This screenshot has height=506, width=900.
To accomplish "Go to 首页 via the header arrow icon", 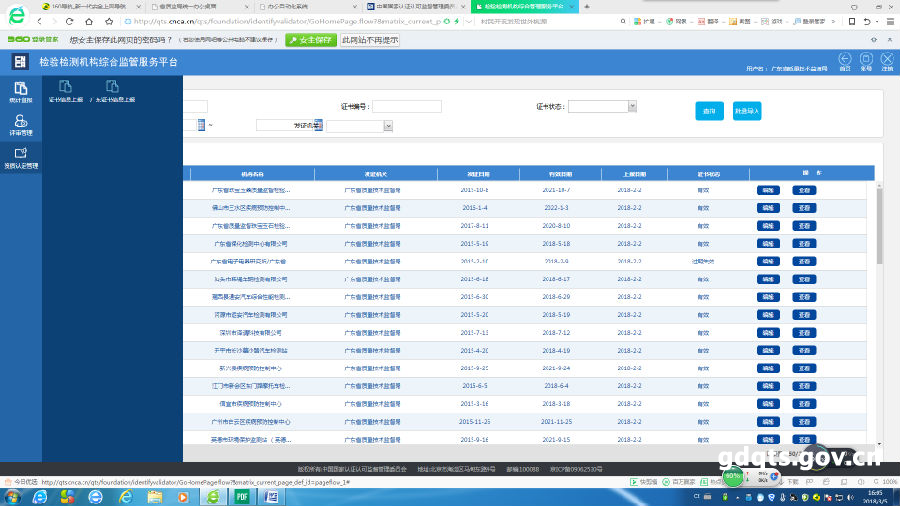I will [845, 61].
